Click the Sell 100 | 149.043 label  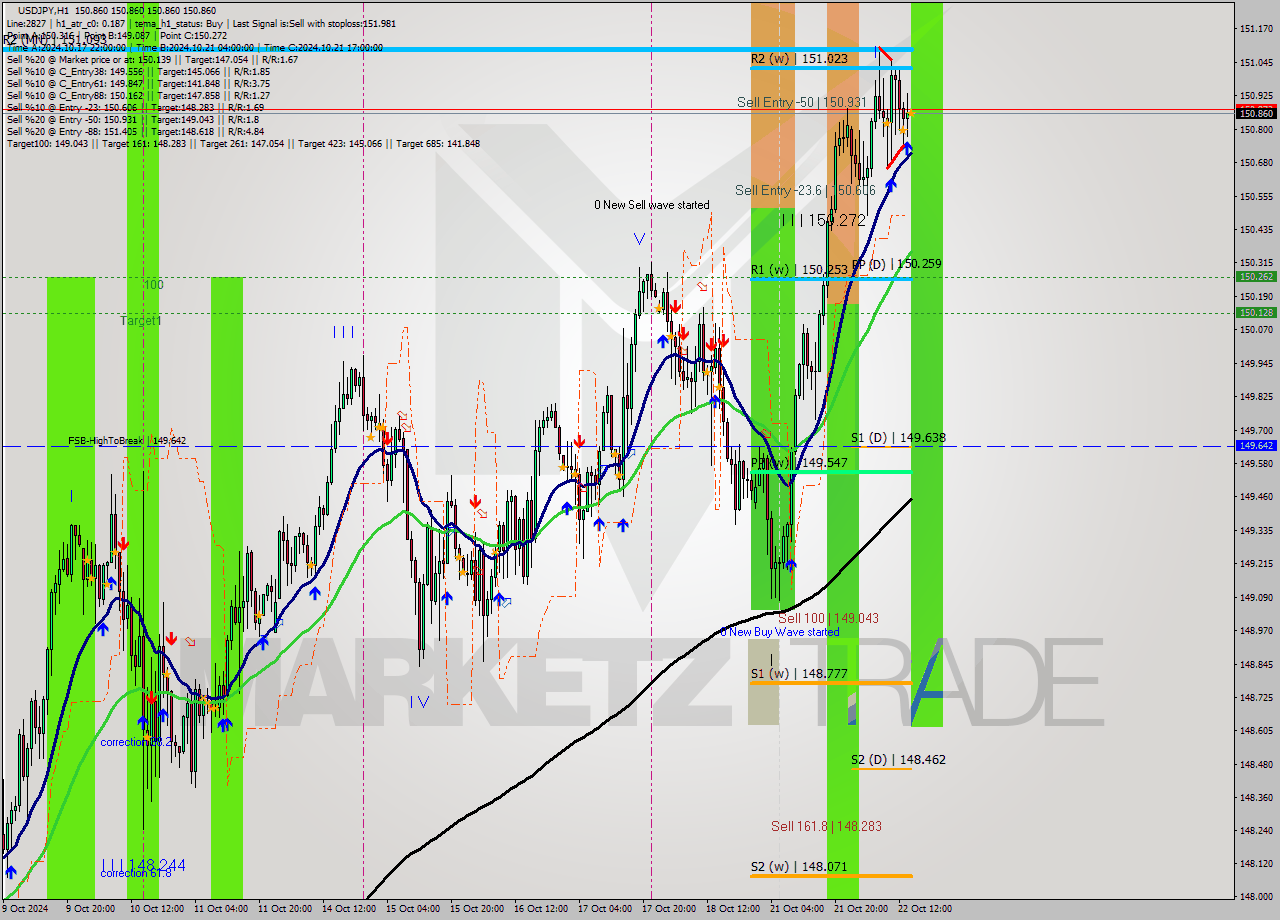(828, 619)
